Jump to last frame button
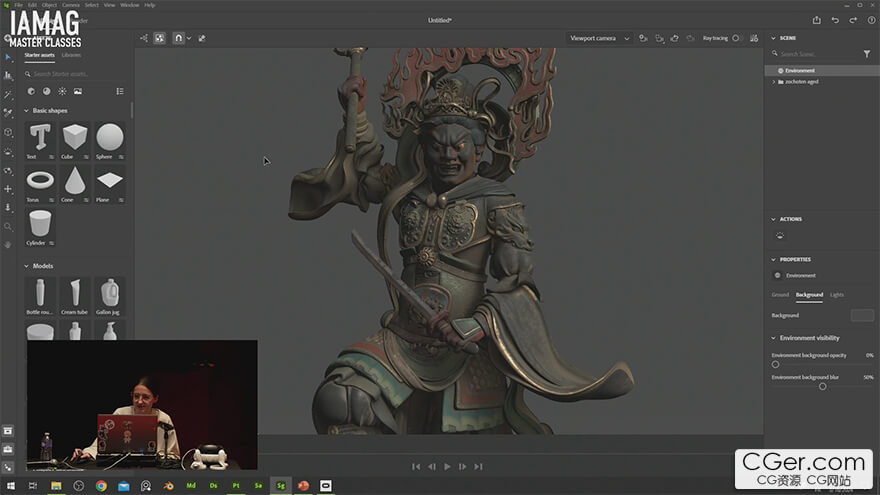Viewport: 880px width, 495px height. tap(478, 466)
